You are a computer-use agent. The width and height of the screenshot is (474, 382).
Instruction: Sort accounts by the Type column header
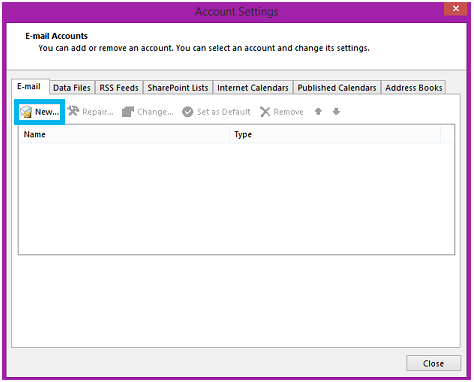coord(335,134)
